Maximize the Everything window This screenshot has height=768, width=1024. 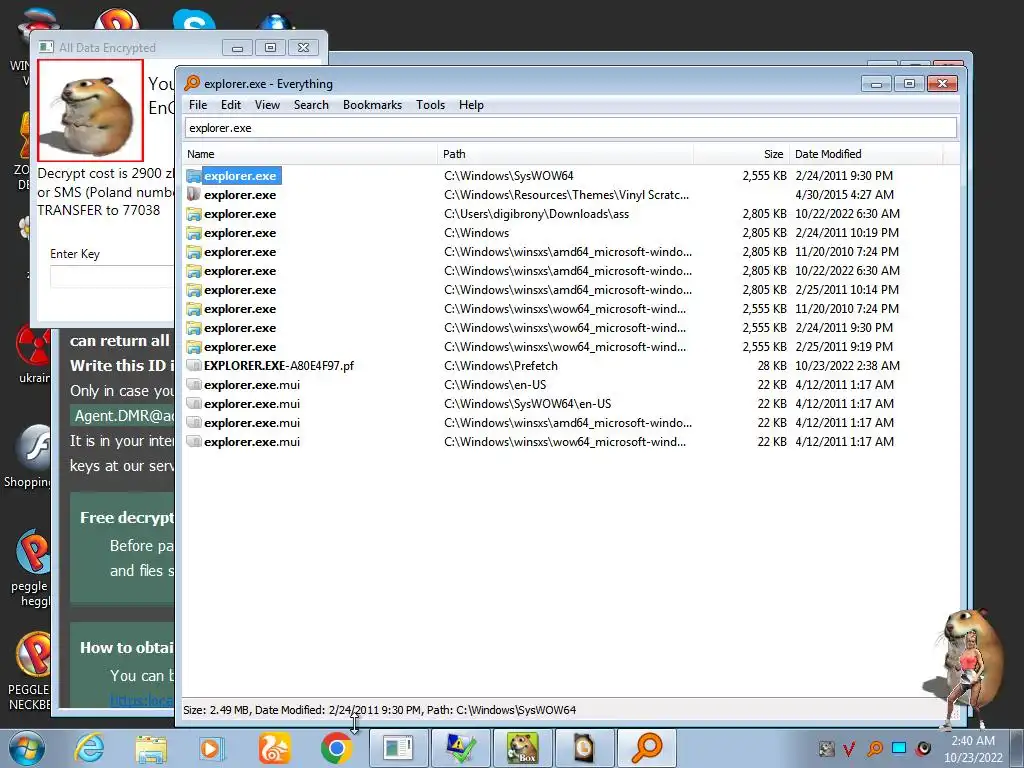(909, 84)
